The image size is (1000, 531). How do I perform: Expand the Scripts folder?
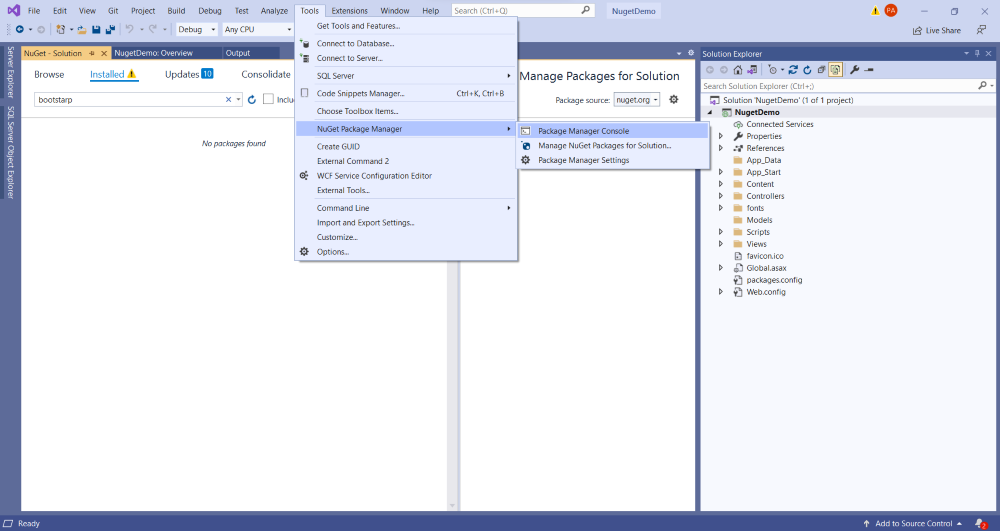(x=721, y=232)
